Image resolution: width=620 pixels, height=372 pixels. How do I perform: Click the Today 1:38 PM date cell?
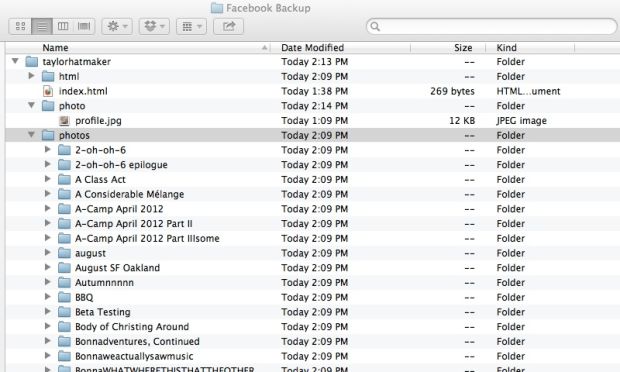click(x=315, y=91)
